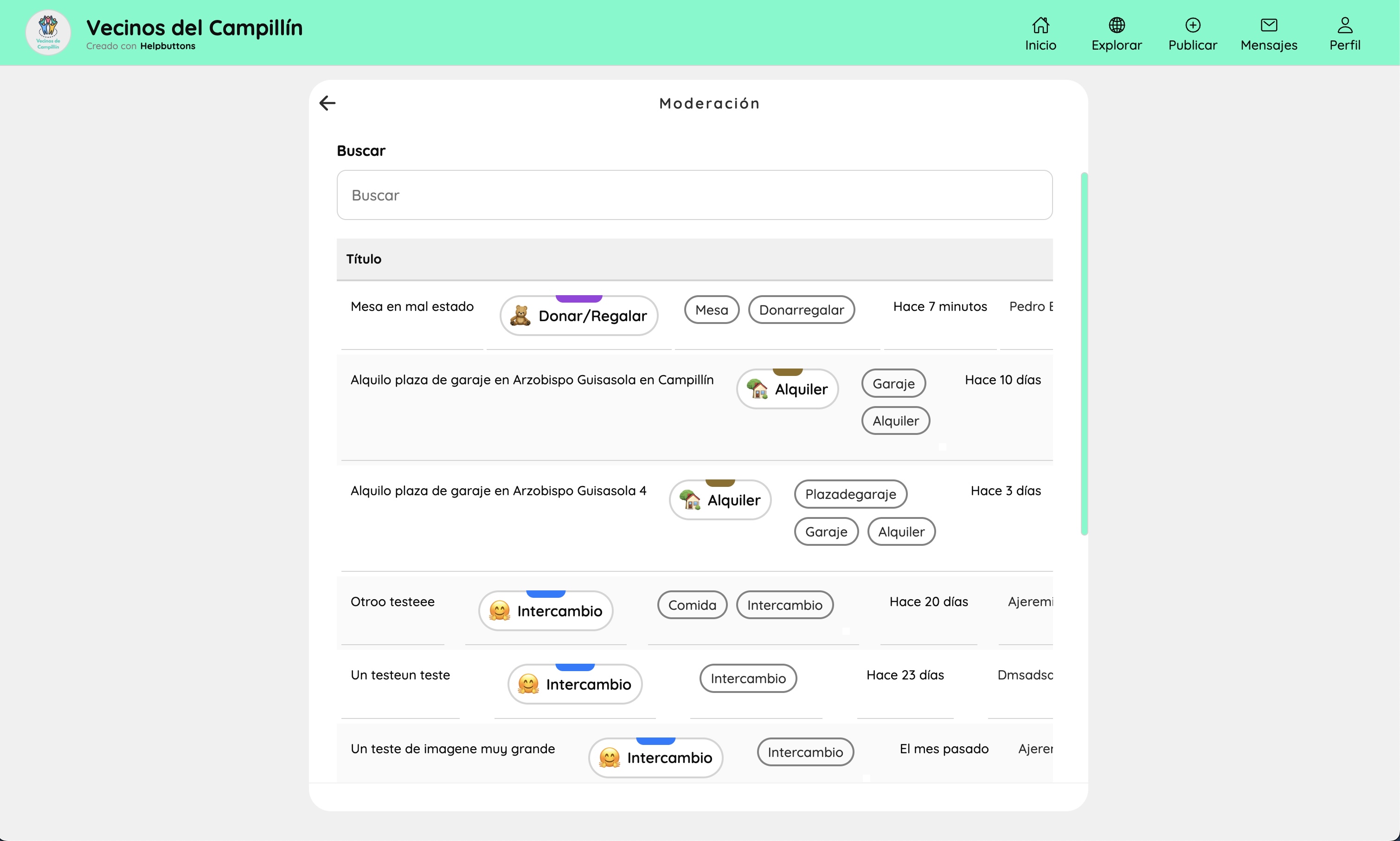Click Alquiler type button in Guisasola 4 row
The height and width of the screenshot is (841, 1400).
(720, 500)
